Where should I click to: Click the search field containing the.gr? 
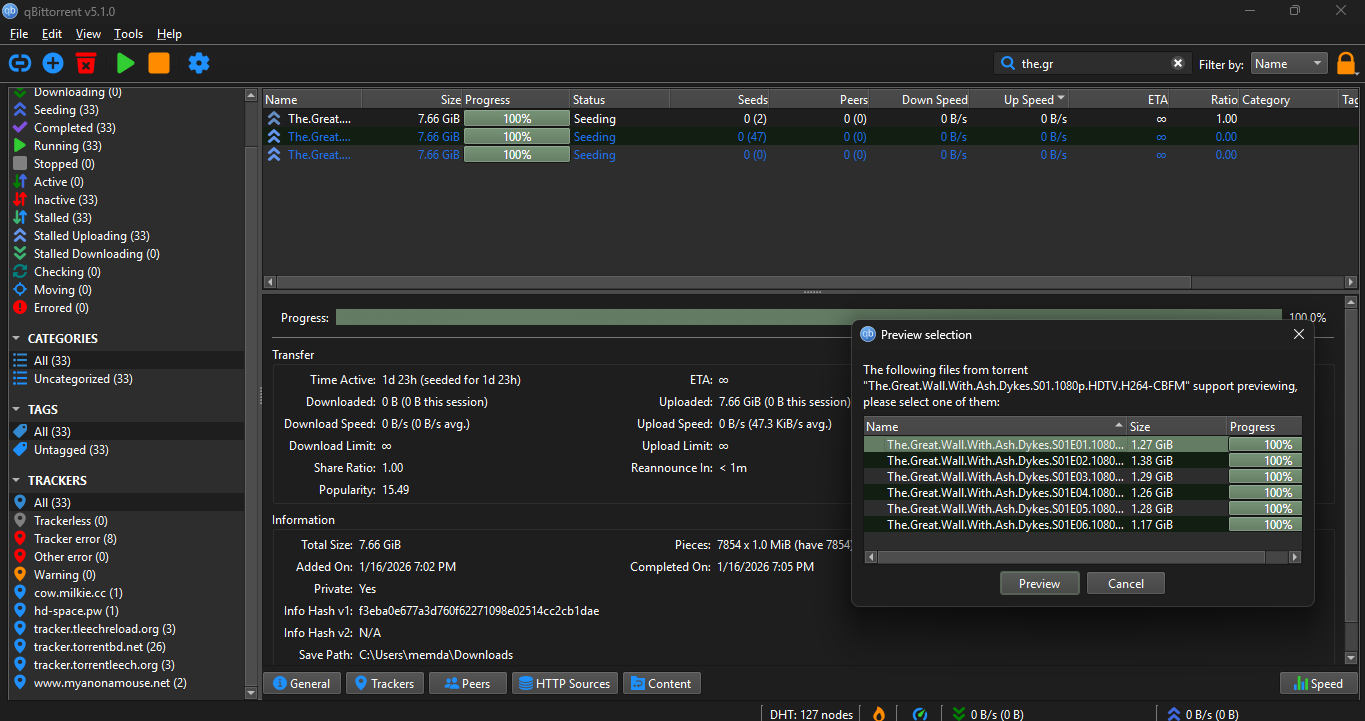[1092, 63]
